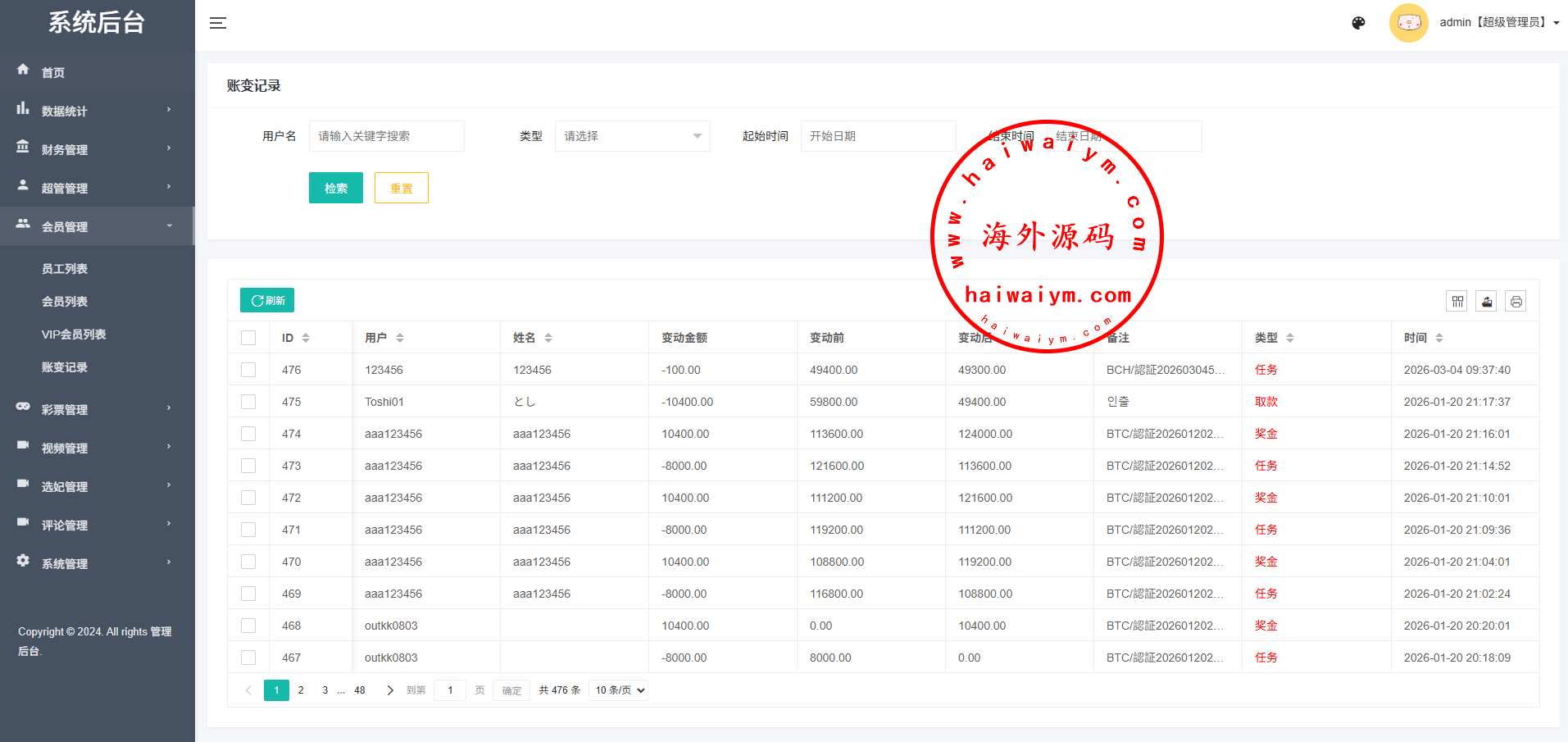Open the 10 条/页 page size dropdown

coord(620,690)
